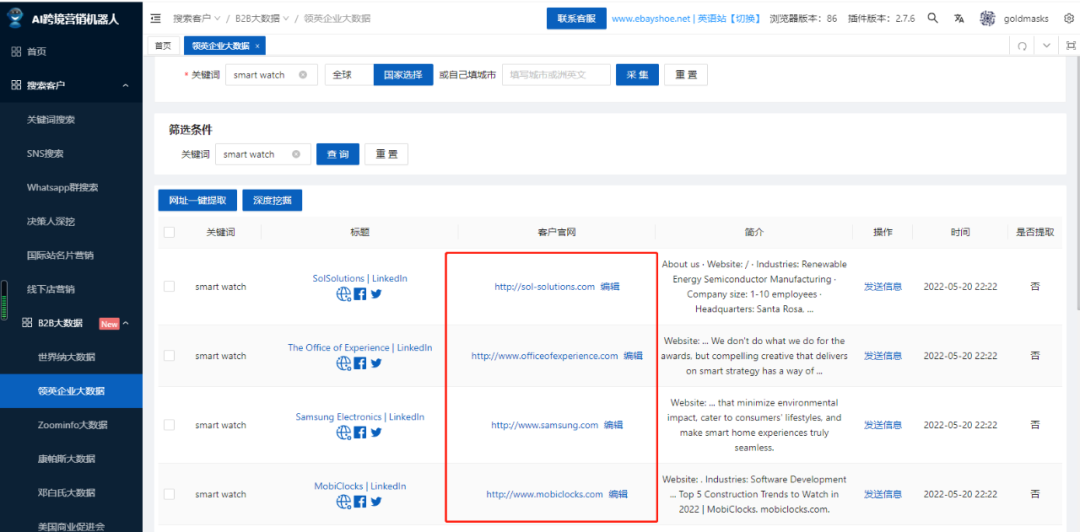Open the Twitter icon for The Office of Experience
1080x532 pixels.
[376, 362]
